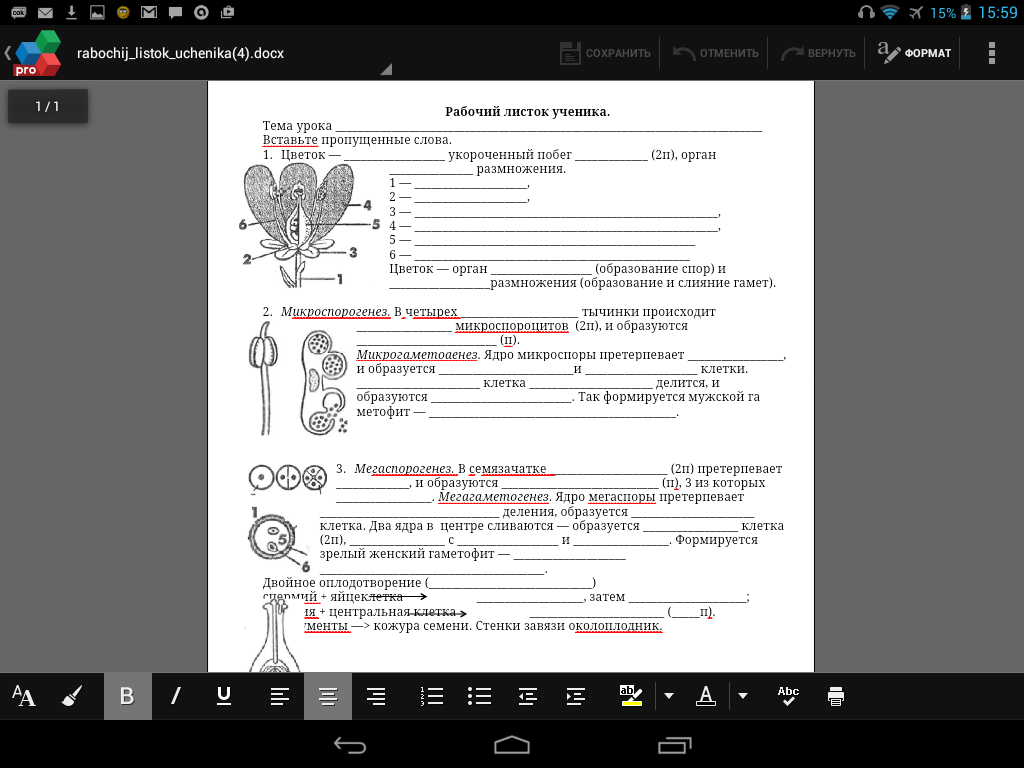Click the word 'Микроспорогенез'
1024x768 pixels.
point(335,312)
